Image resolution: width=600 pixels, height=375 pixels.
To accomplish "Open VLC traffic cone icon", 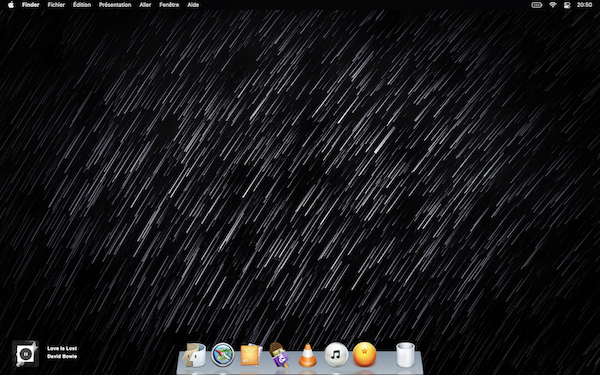I will pyautogui.click(x=307, y=355).
